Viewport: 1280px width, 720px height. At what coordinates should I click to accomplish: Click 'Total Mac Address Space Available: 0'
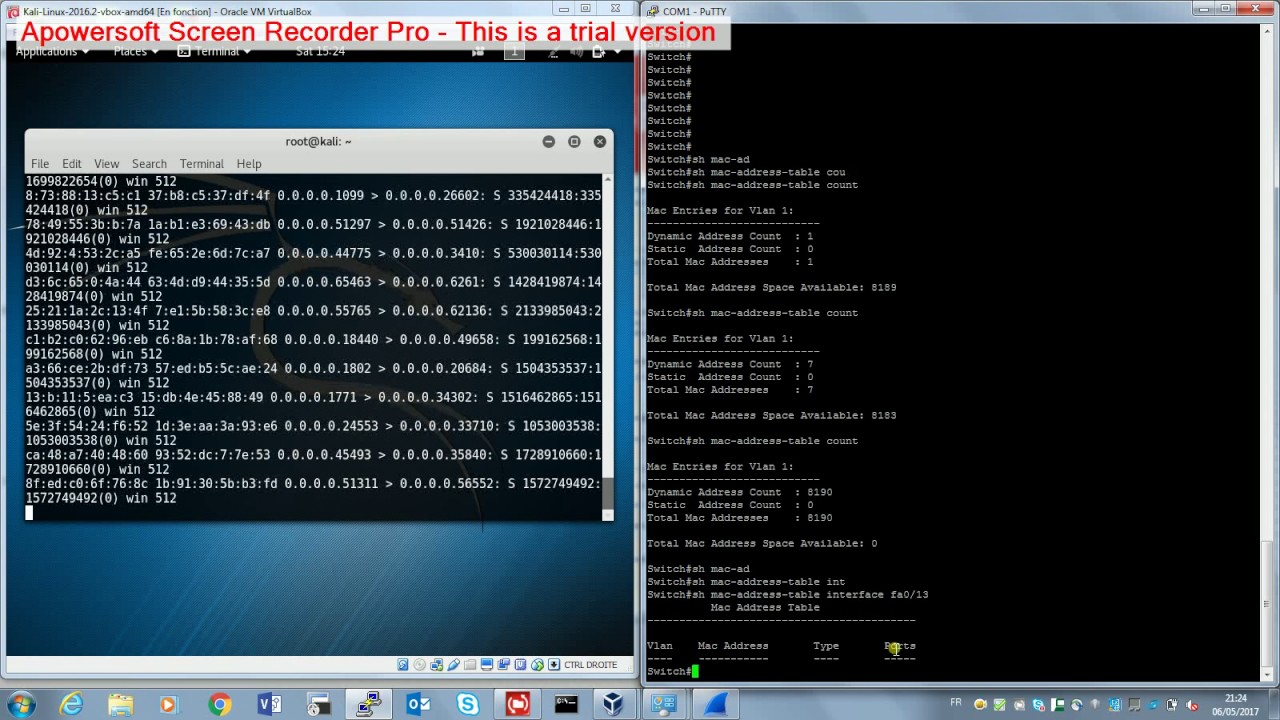click(761, 543)
